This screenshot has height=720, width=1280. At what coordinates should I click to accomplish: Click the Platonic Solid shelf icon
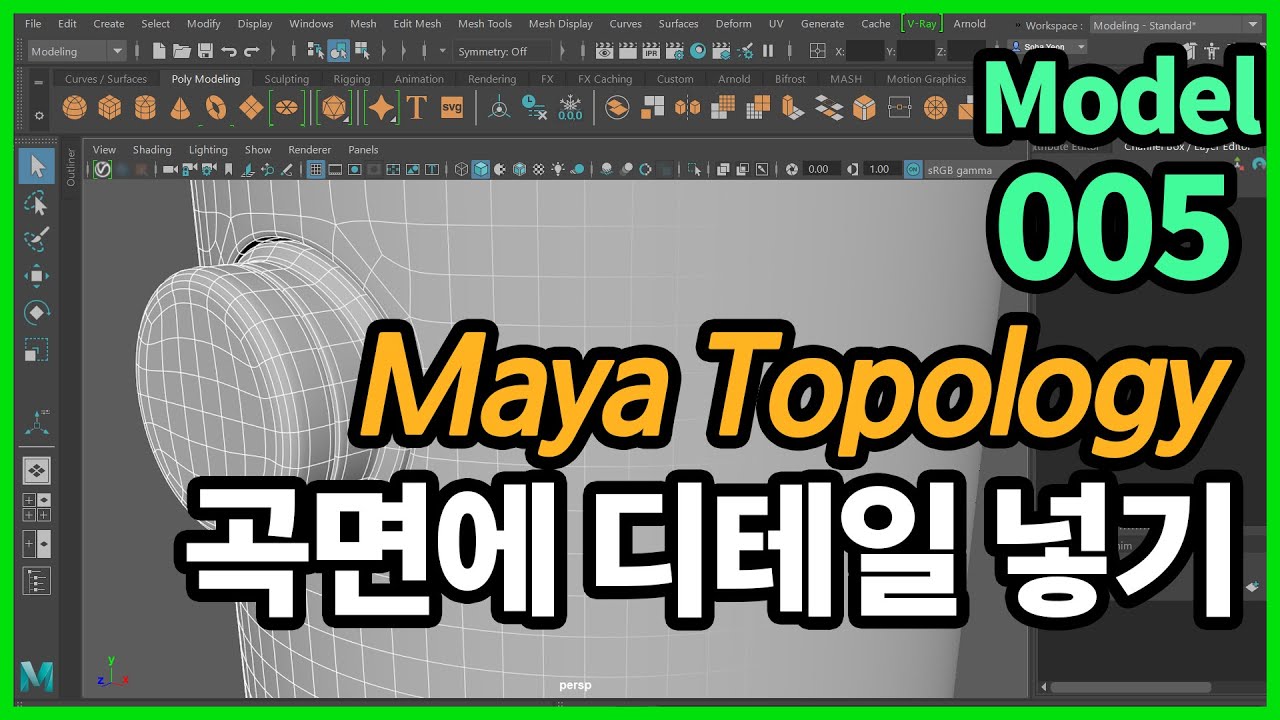333,107
